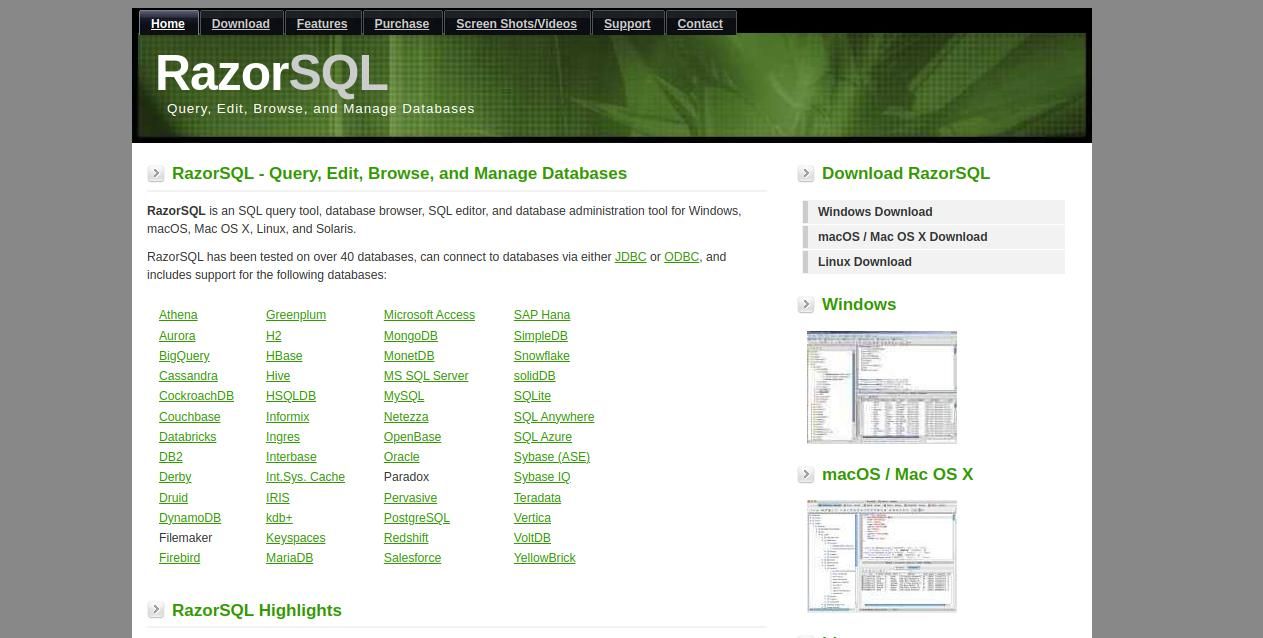This screenshot has width=1263, height=638.
Task: Open the Greenplum link
Action: click(x=296, y=315)
